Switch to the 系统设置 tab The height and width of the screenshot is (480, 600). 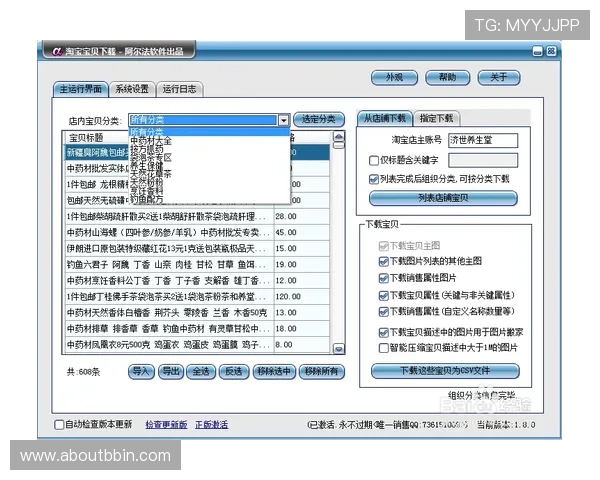pos(132,89)
